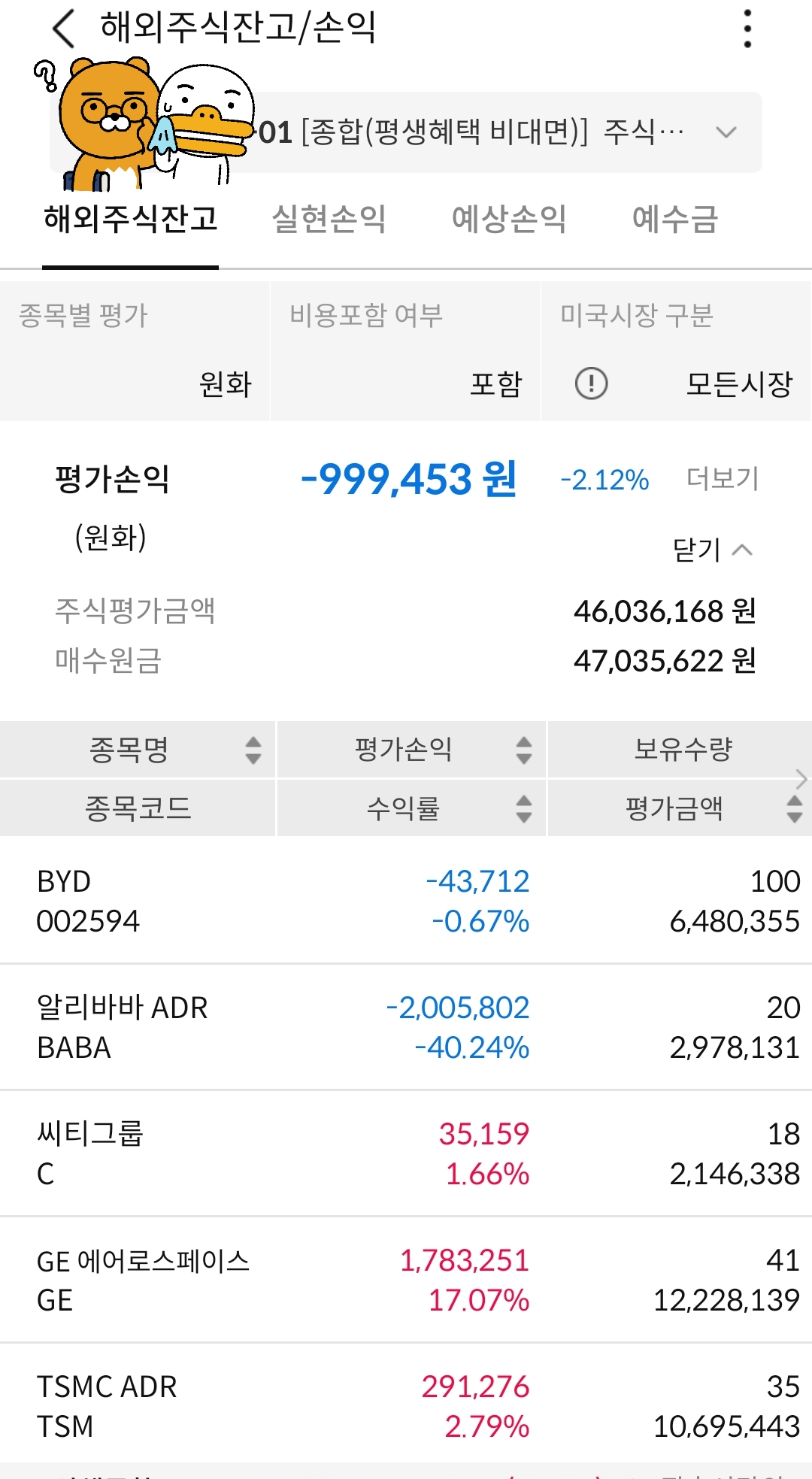The image size is (812, 1479).
Task: Sort by 평가금액 column arrows
Action: click(x=795, y=808)
